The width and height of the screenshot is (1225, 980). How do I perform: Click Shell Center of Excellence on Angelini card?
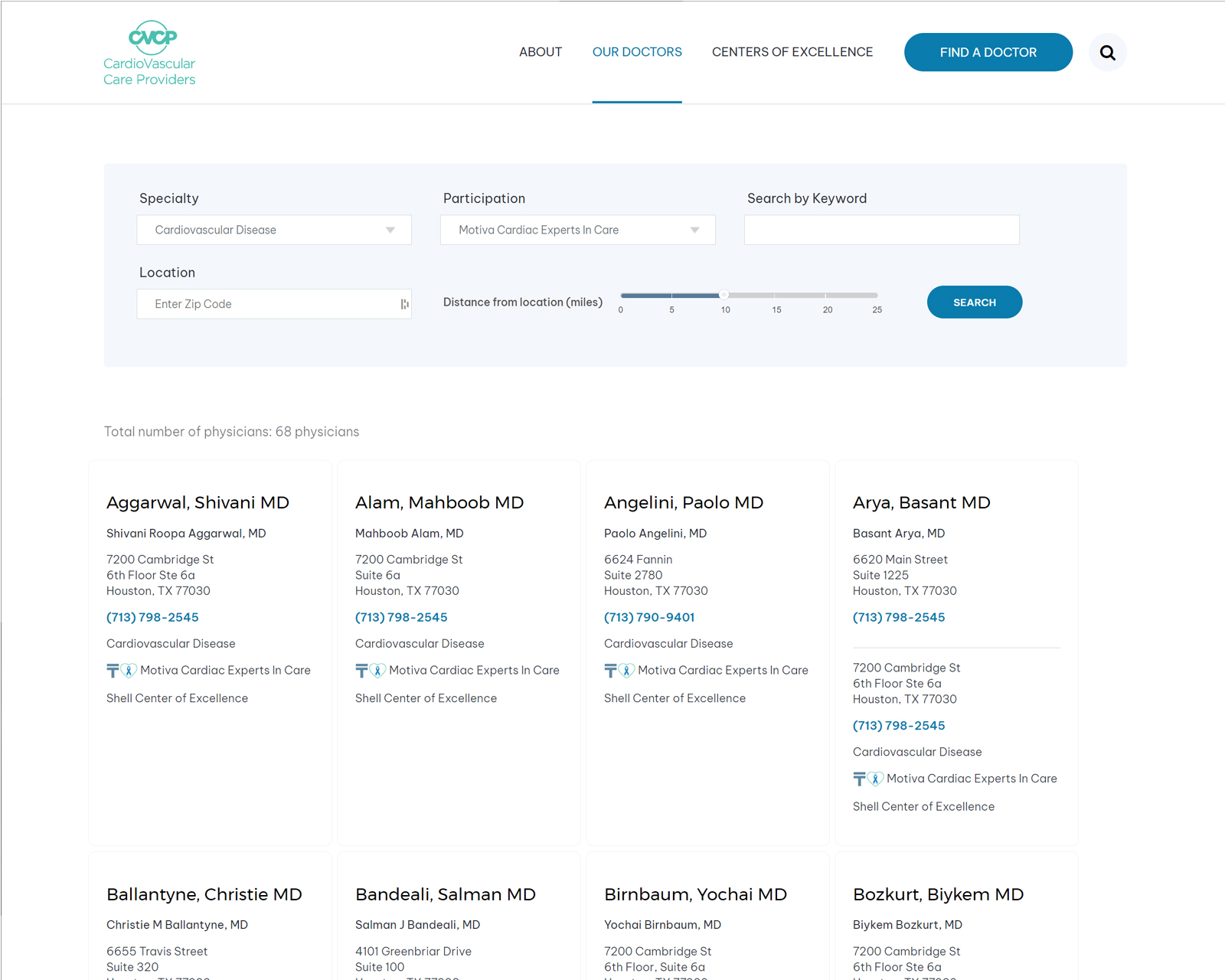click(x=675, y=698)
